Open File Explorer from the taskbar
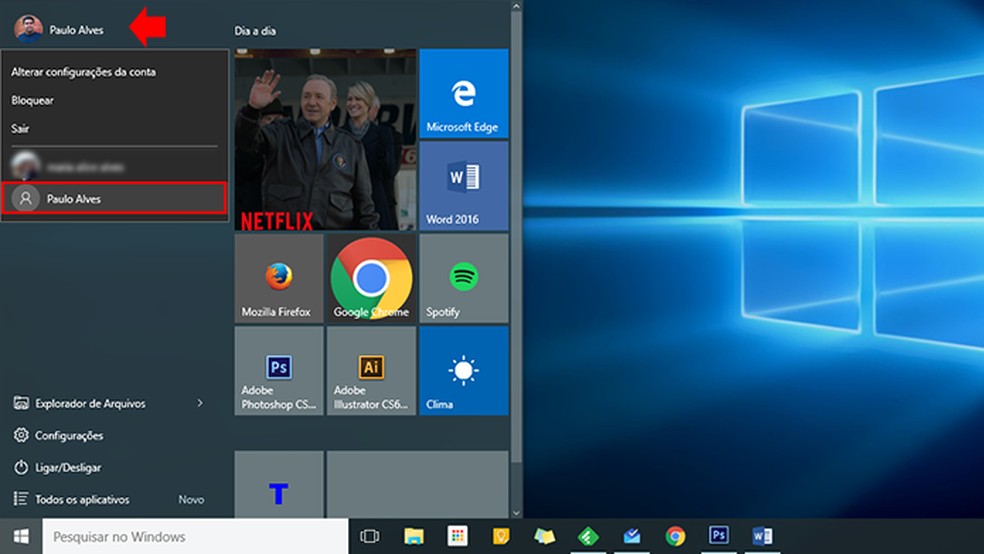The image size is (984, 554). (x=414, y=536)
